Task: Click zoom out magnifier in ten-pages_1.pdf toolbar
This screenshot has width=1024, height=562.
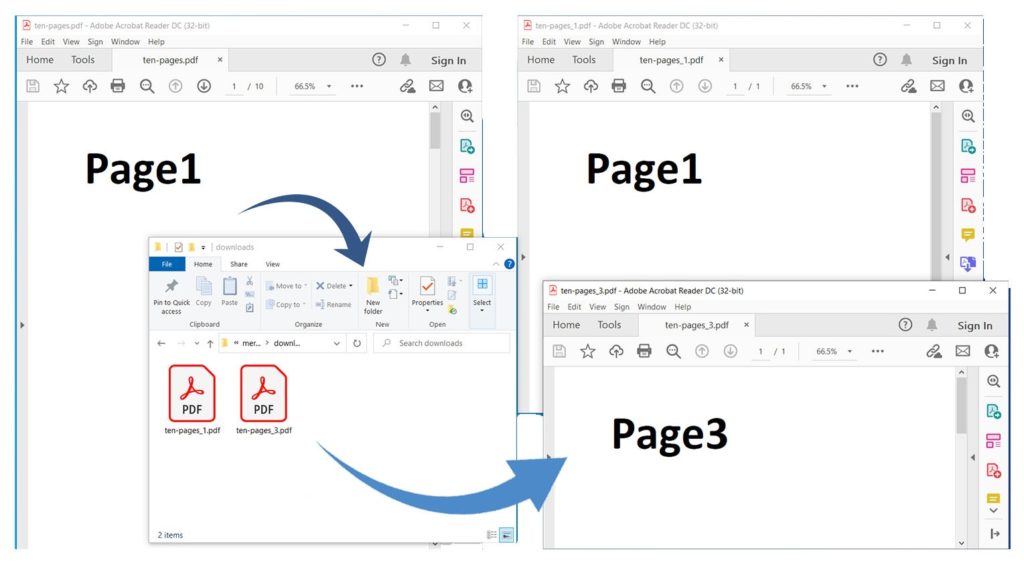Action: 647,87
